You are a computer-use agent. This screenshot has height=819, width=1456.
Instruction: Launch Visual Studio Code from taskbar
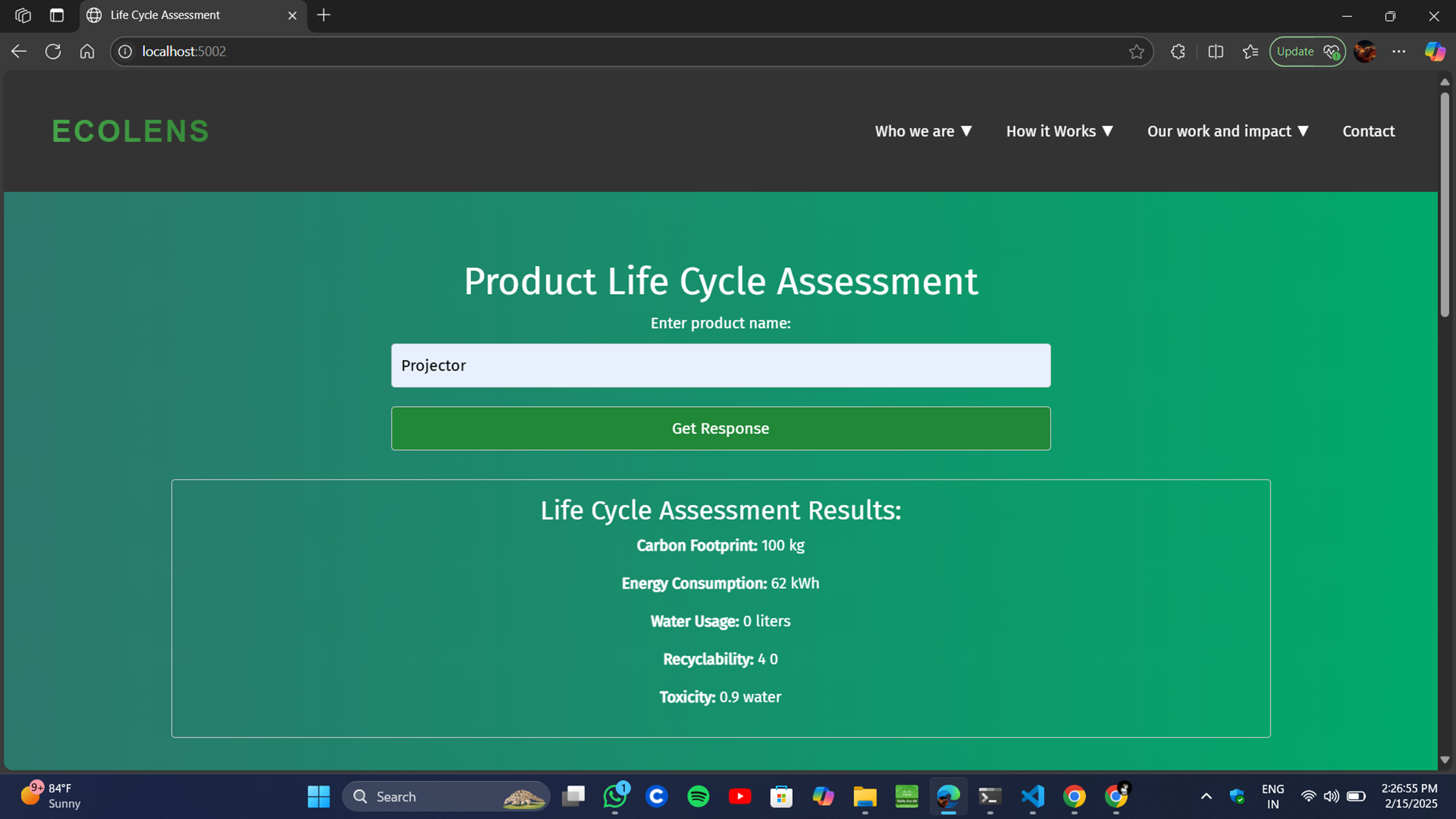point(1033,796)
